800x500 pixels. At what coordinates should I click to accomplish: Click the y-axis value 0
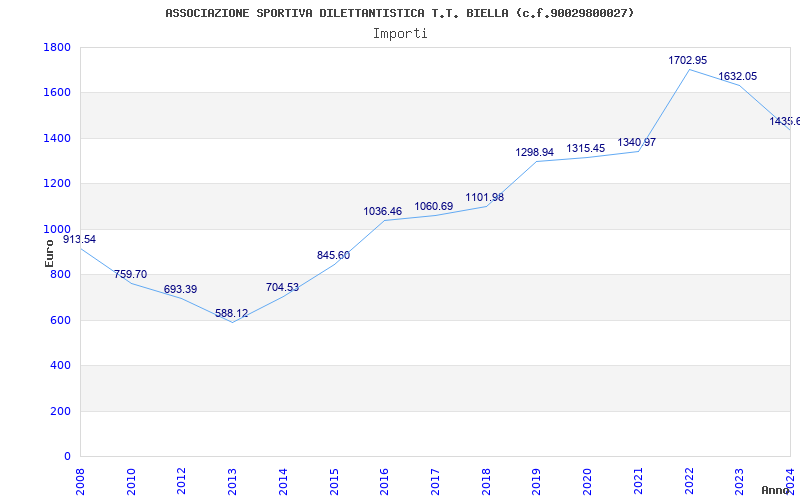pos(67,457)
